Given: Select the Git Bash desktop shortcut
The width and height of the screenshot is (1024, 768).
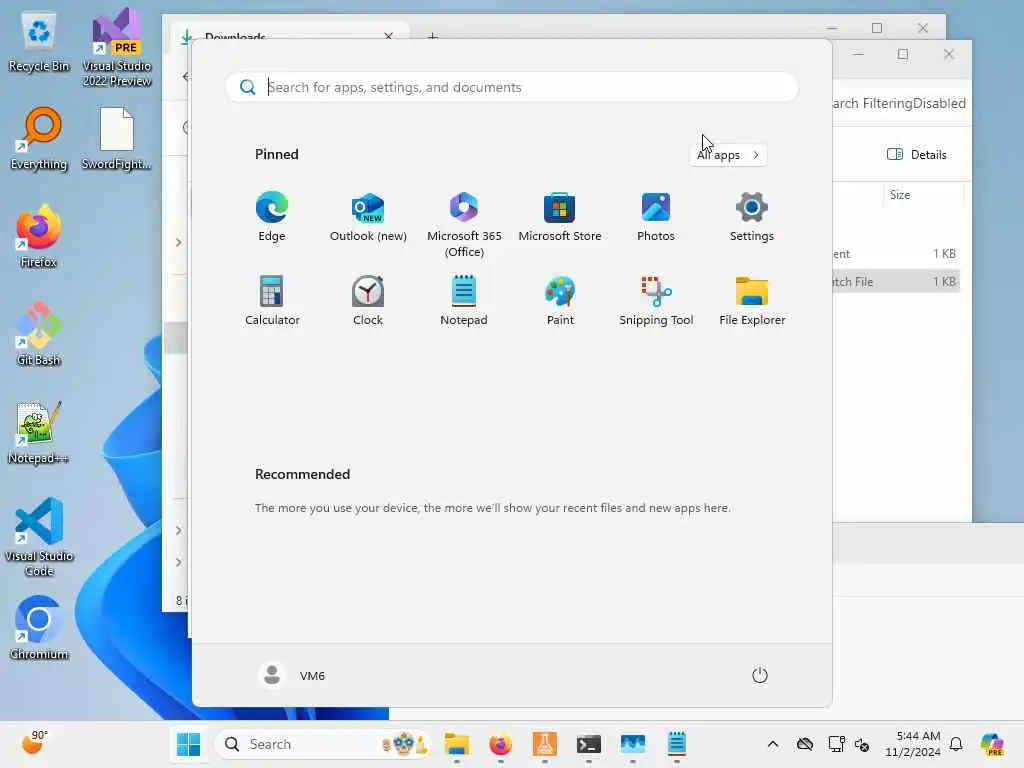Looking at the screenshot, I should point(39,334).
